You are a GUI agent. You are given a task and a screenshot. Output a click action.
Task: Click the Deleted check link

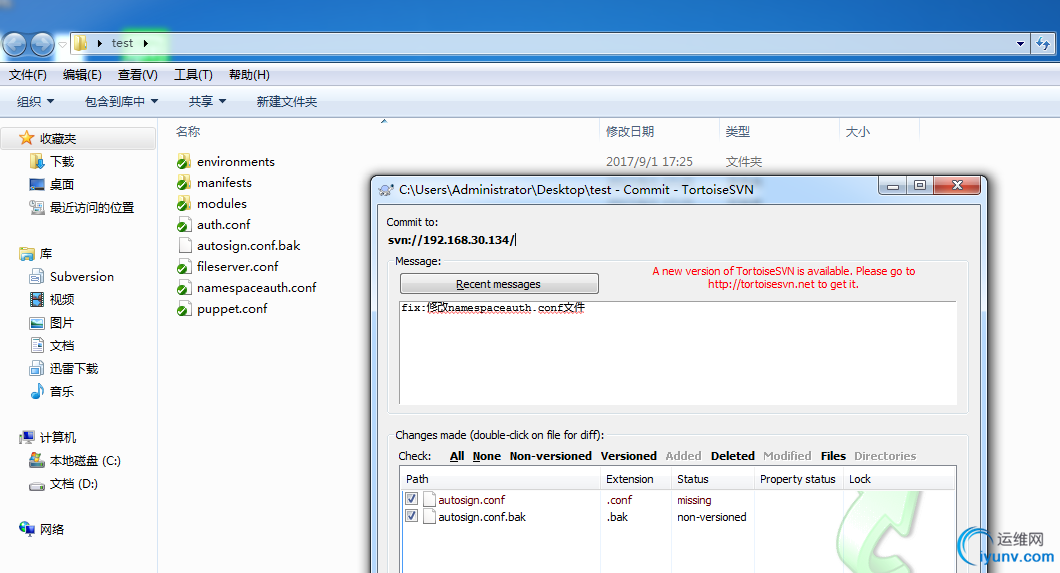click(x=733, y=456)
